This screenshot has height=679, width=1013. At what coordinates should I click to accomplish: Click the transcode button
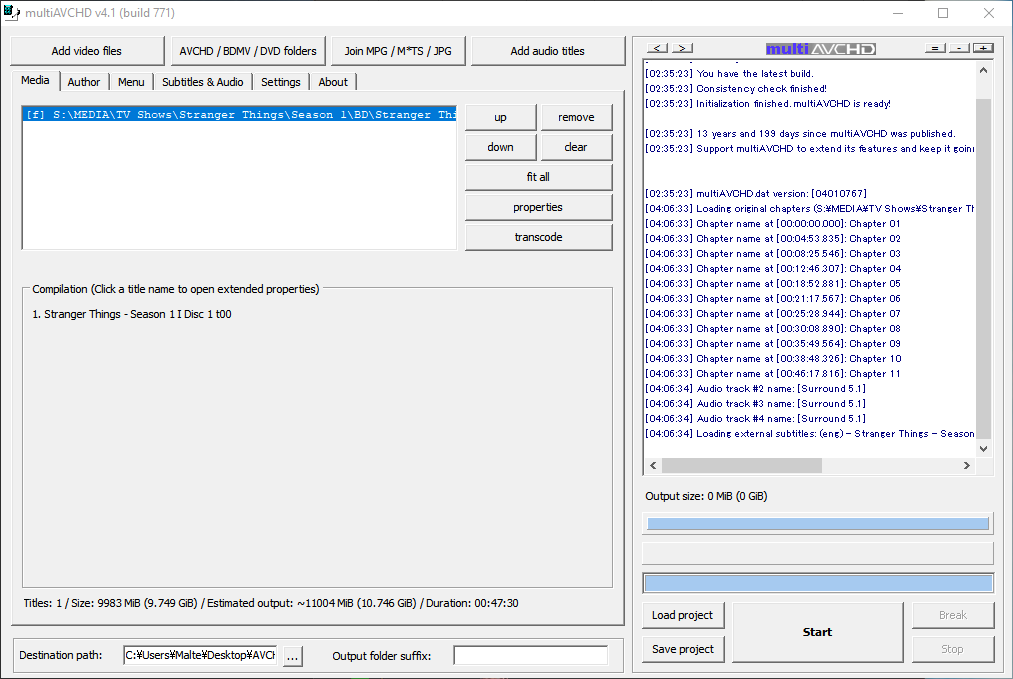(538, 237)
